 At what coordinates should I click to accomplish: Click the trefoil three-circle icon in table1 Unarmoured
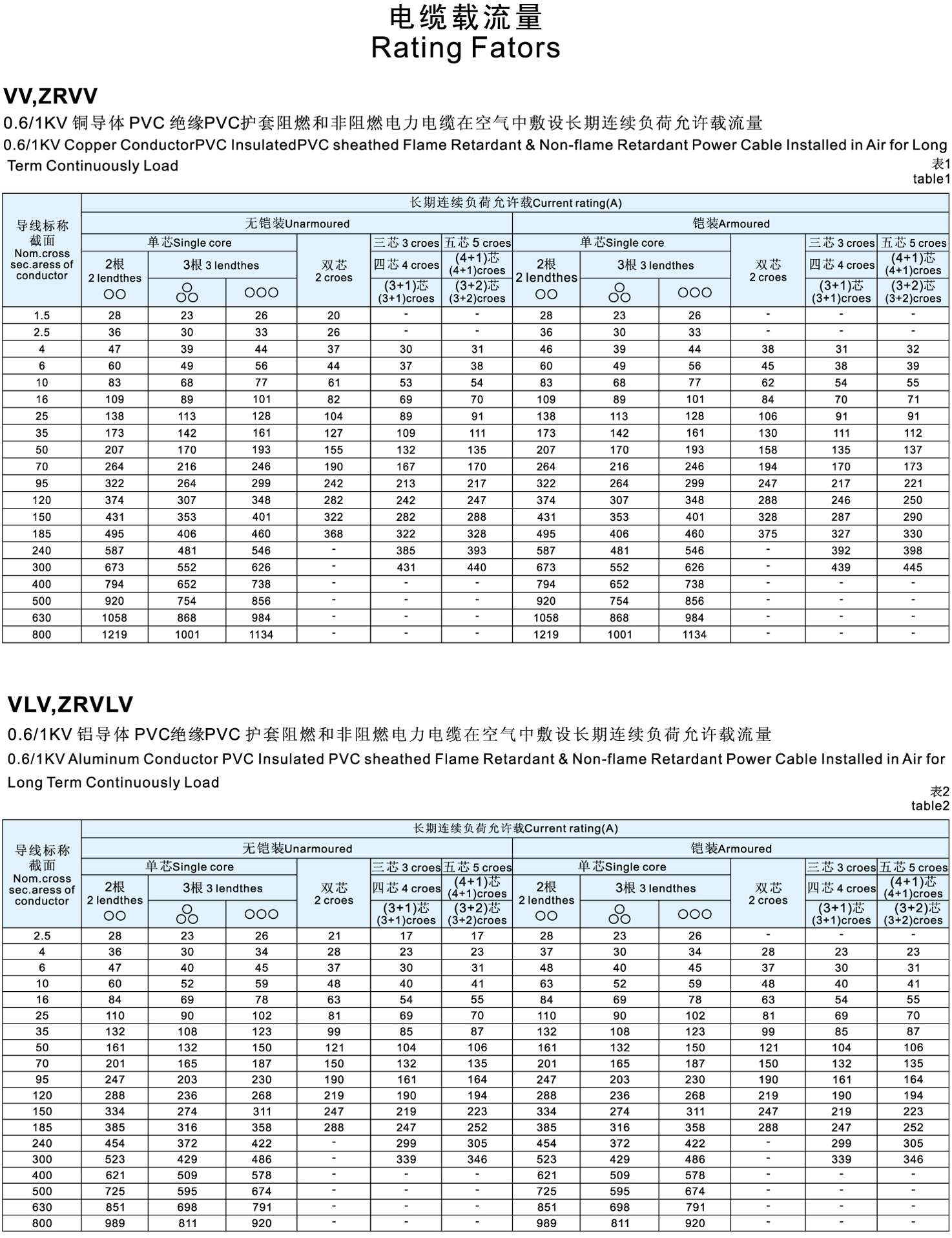pos(187,293)
